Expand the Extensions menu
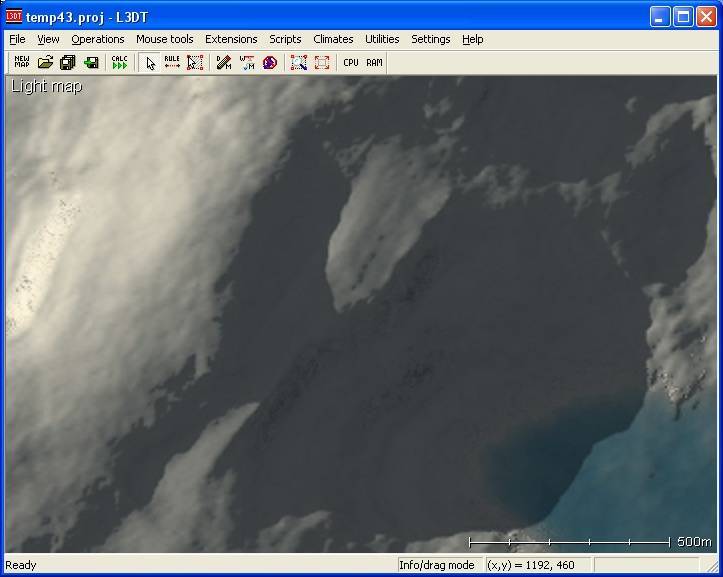Image resolution: width=723 pixels, height=577 pixels. tap(231, 39)
